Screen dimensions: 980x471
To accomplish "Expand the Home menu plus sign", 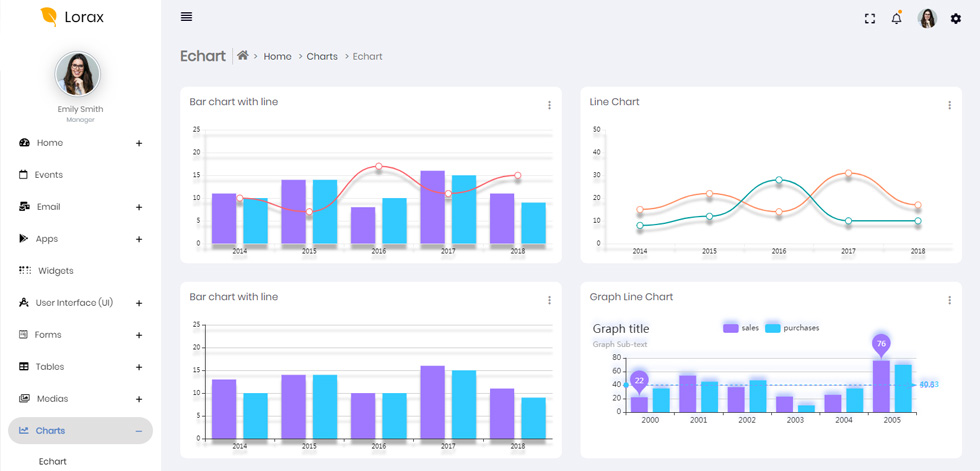I will click(x=139, y=143).
